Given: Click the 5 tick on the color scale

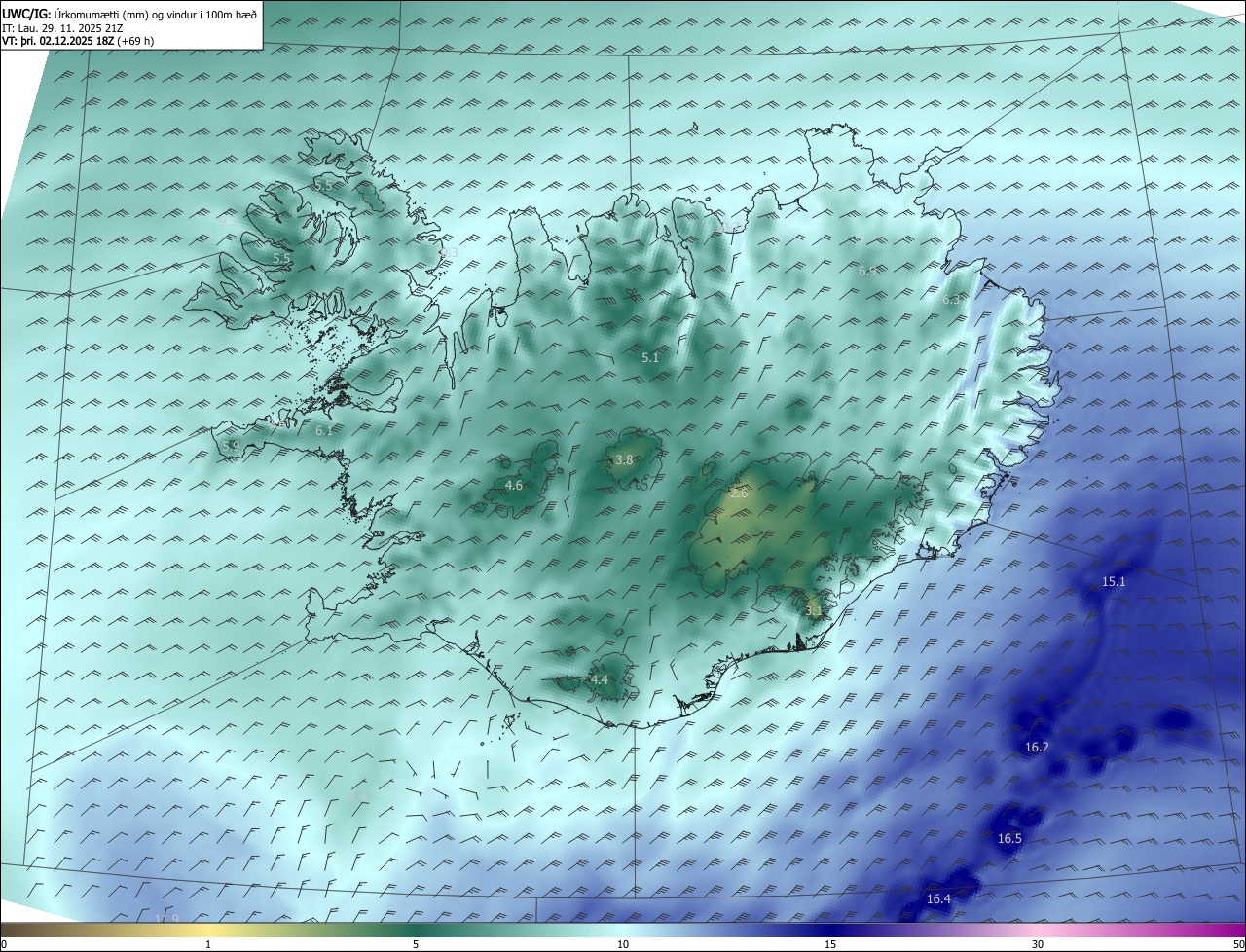Looking at the screenshot, I should coord(416,944).
